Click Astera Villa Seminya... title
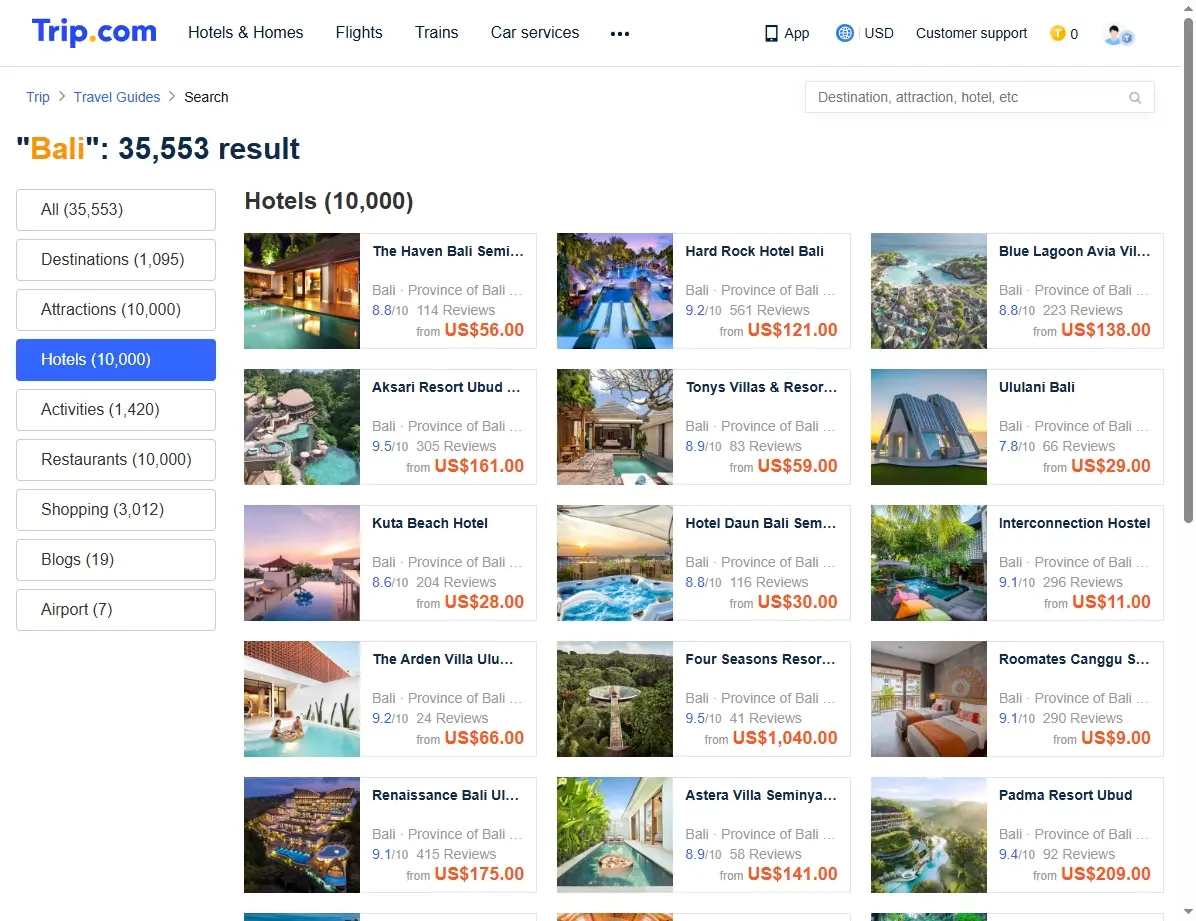Screen dimensions: 1196x921 (x=760, y=795)
